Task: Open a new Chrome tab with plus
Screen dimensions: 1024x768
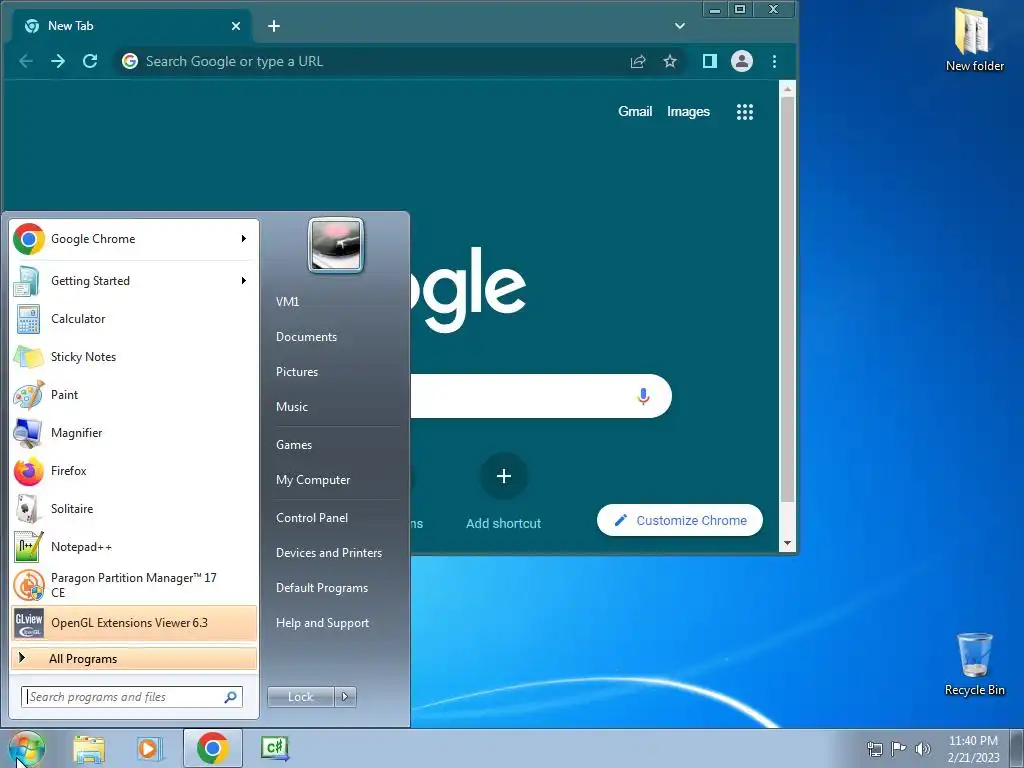Action: (x=274, y=26)
